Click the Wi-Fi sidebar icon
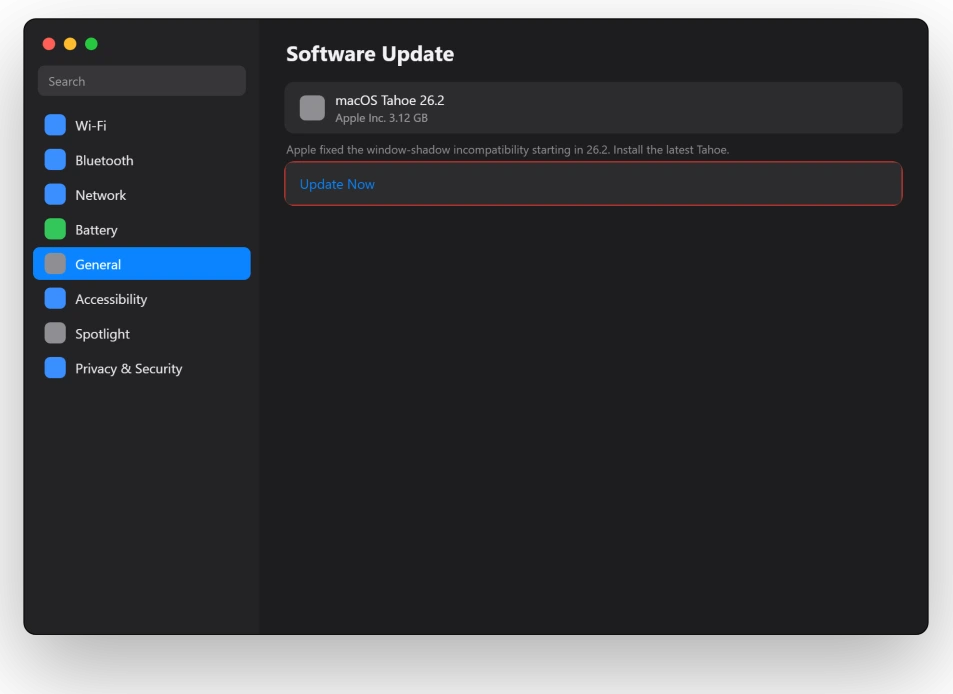The height and width of the screenshot is (694, 953). tap(55, 125)
